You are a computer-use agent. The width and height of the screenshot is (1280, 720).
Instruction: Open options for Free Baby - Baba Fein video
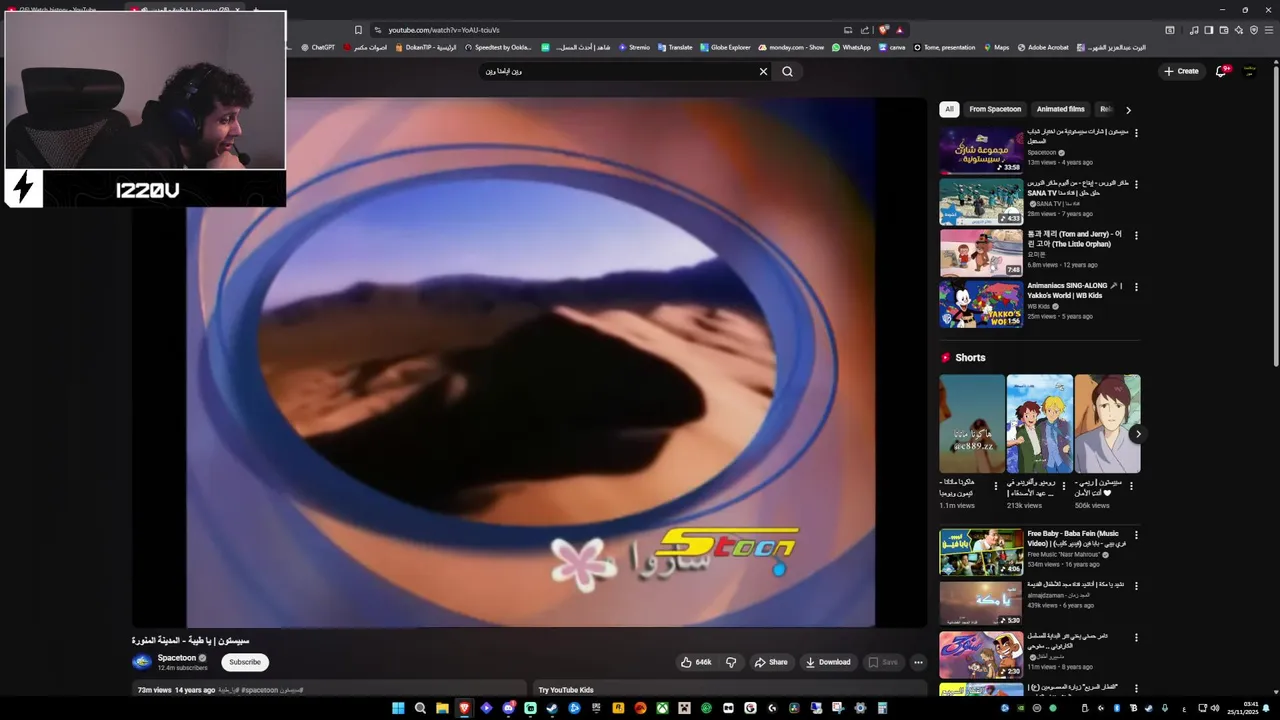pyautogui.click(x=1136, y=535)
